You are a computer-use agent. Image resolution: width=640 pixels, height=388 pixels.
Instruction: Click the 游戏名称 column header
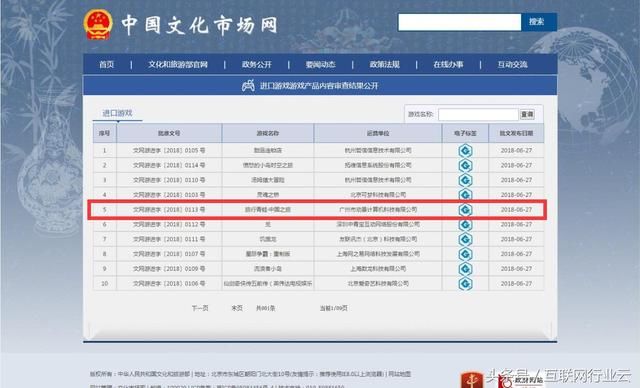tap(268, 133)
